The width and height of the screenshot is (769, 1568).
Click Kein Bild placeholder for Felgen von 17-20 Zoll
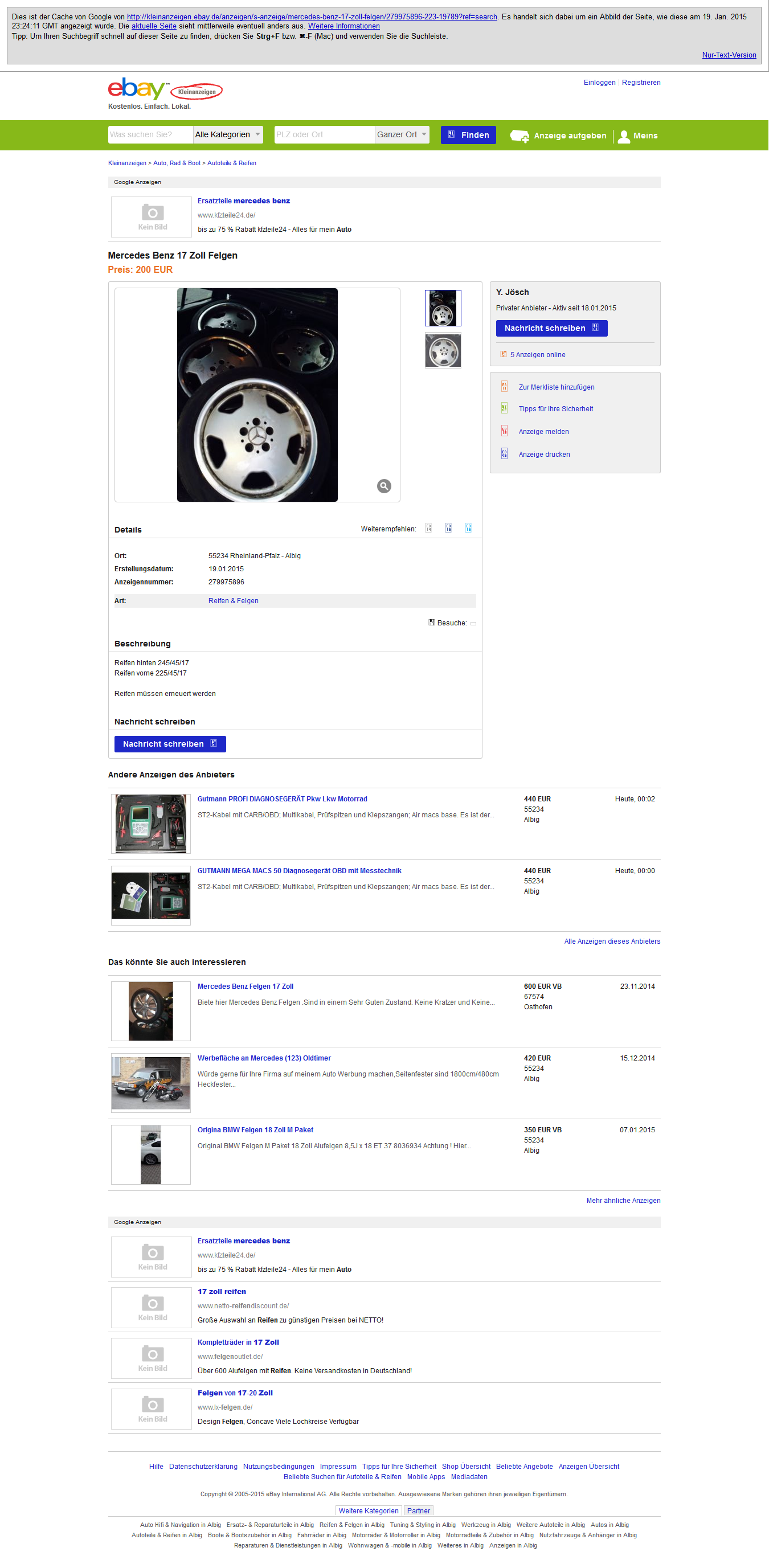151,1409
